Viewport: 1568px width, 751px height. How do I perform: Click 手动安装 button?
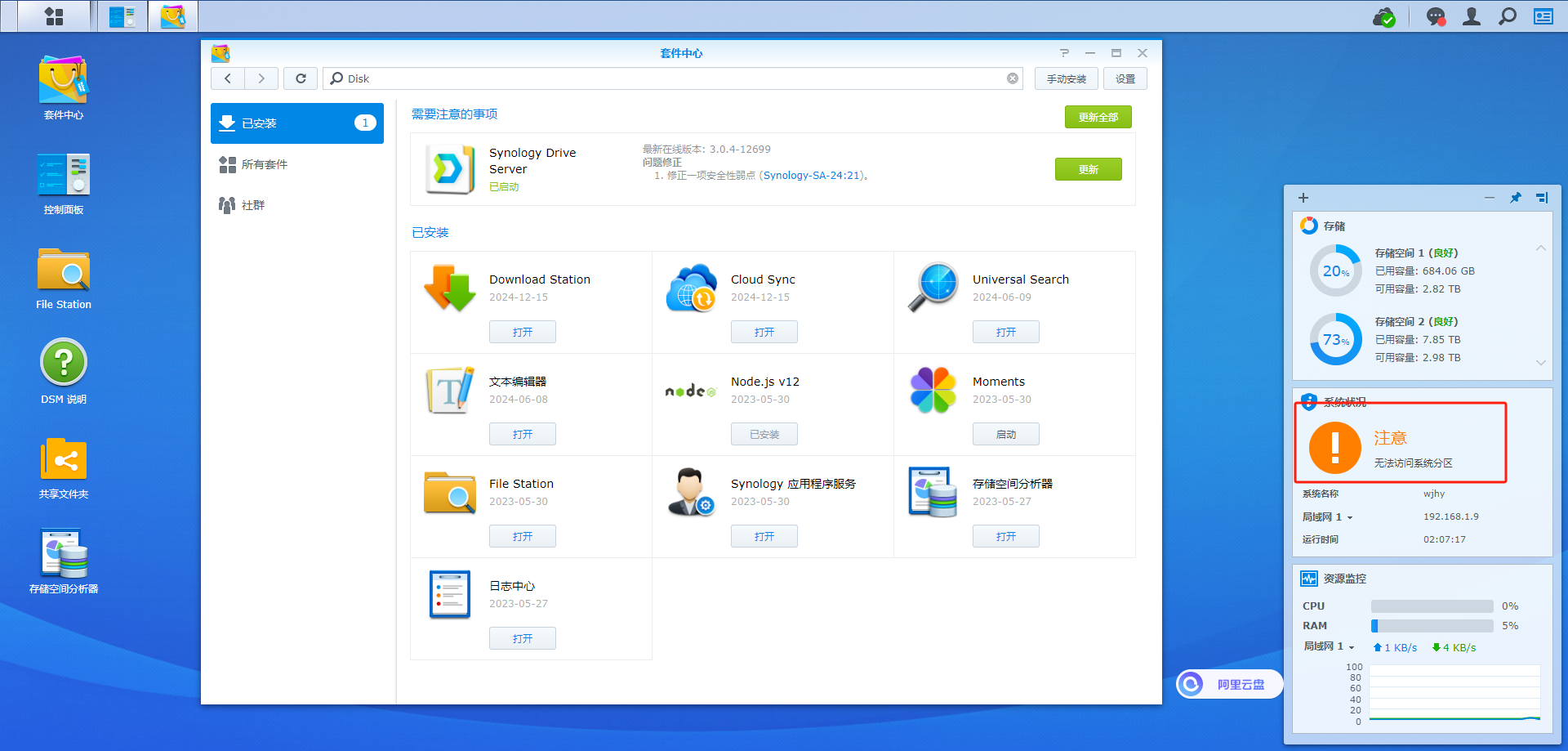click(1067, 78)
